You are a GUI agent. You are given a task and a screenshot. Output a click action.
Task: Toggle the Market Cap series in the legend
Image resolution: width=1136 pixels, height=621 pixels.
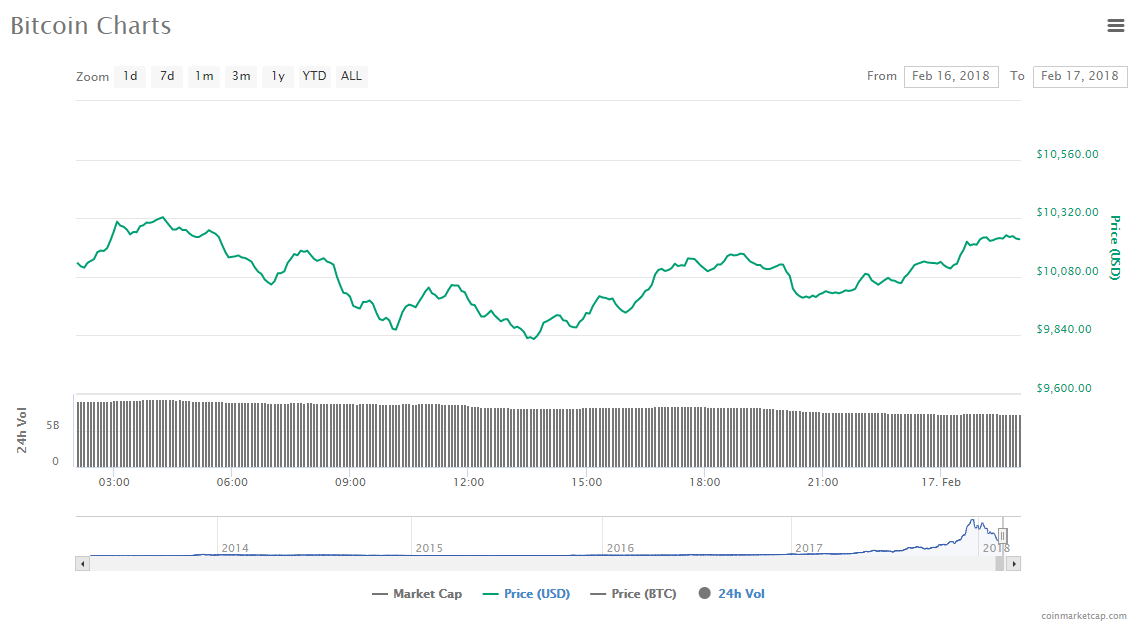pyautogui.click(x=417, y=593)
